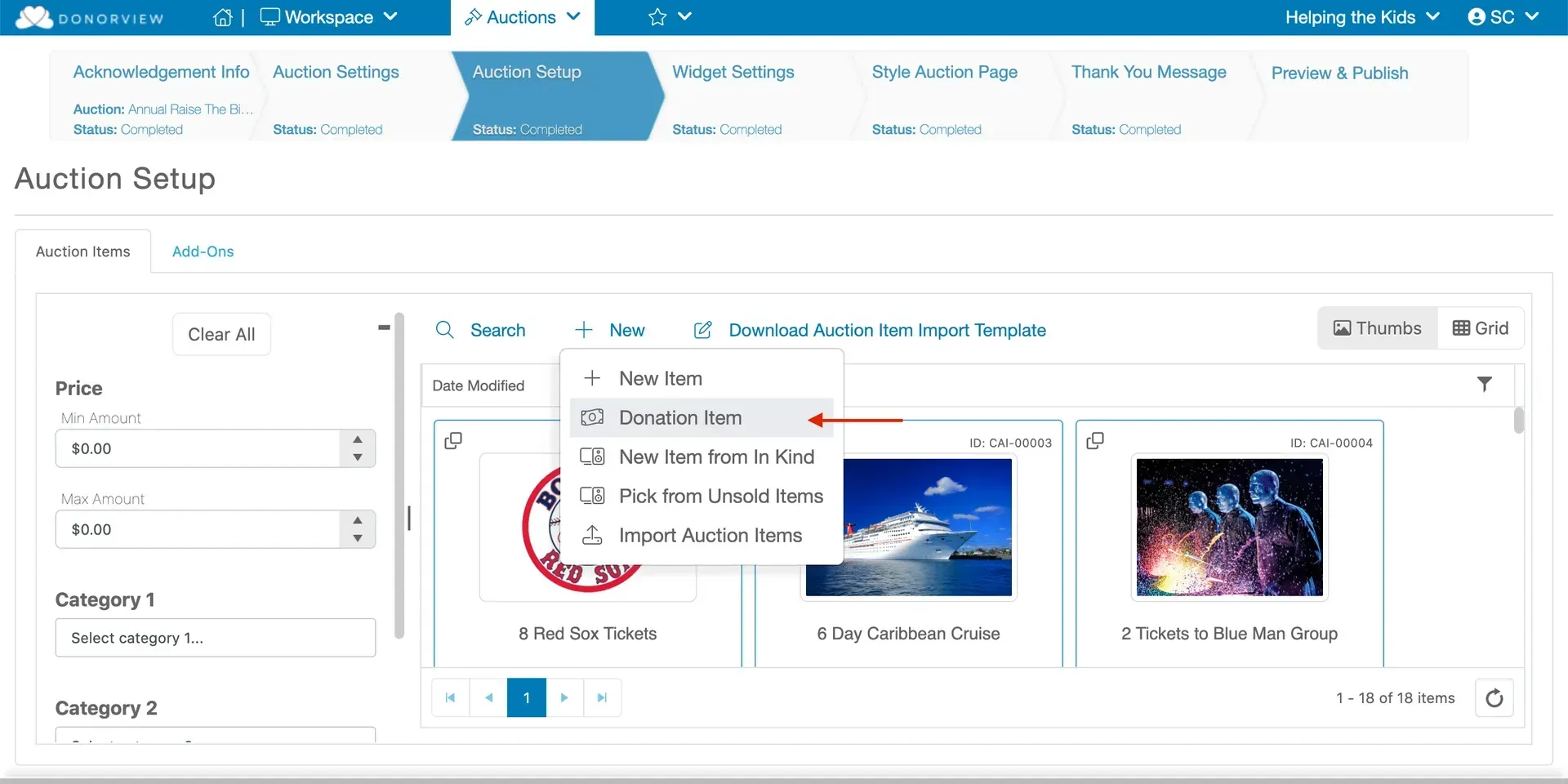Image resolution: width=1568 pixels, height=784 pixels.
Task: Open the Red Sox tickets thumbnail
Action: click(588, 528)
